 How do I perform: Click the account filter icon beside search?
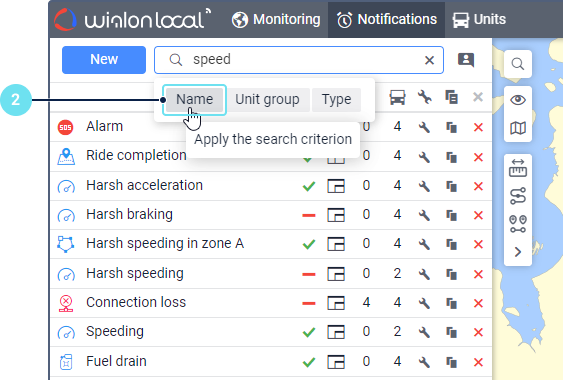coord(466,60)
